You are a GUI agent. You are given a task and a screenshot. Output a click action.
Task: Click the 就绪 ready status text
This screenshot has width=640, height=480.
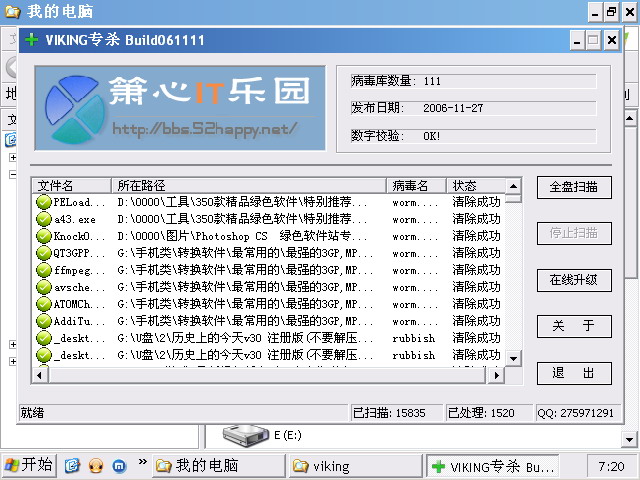[x=32, y=413]
